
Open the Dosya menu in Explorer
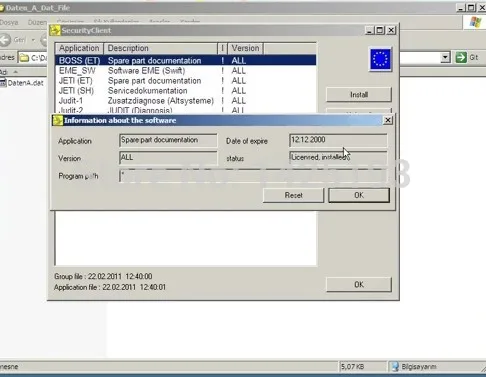pos(9,22)
